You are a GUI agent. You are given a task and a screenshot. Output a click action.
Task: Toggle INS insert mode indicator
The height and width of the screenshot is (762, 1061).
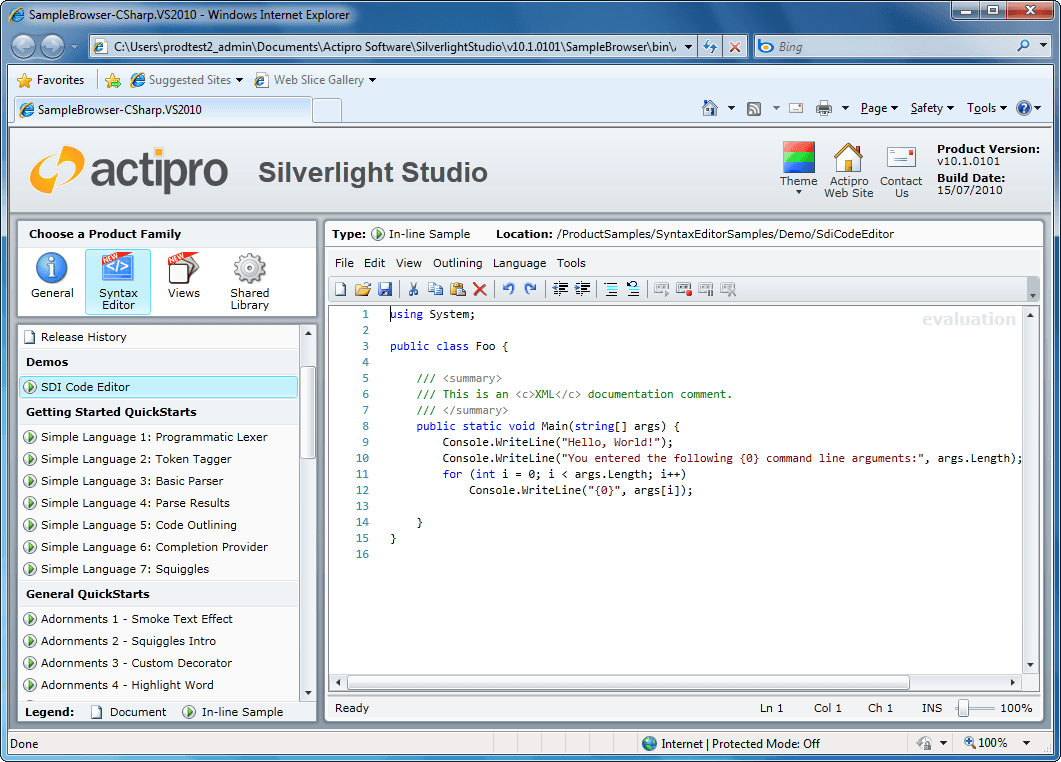[931, 709]
